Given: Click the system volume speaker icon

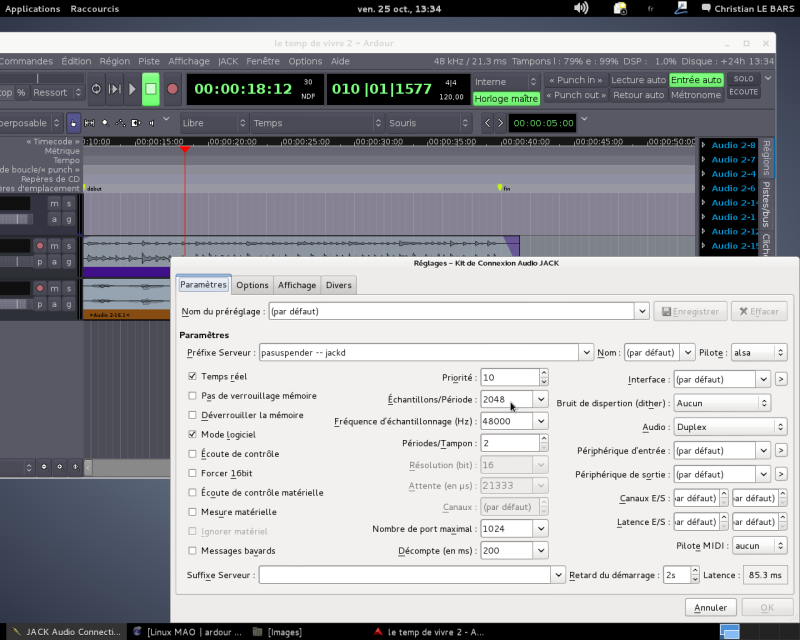Looking at the screenshot, I should point(581,8).
